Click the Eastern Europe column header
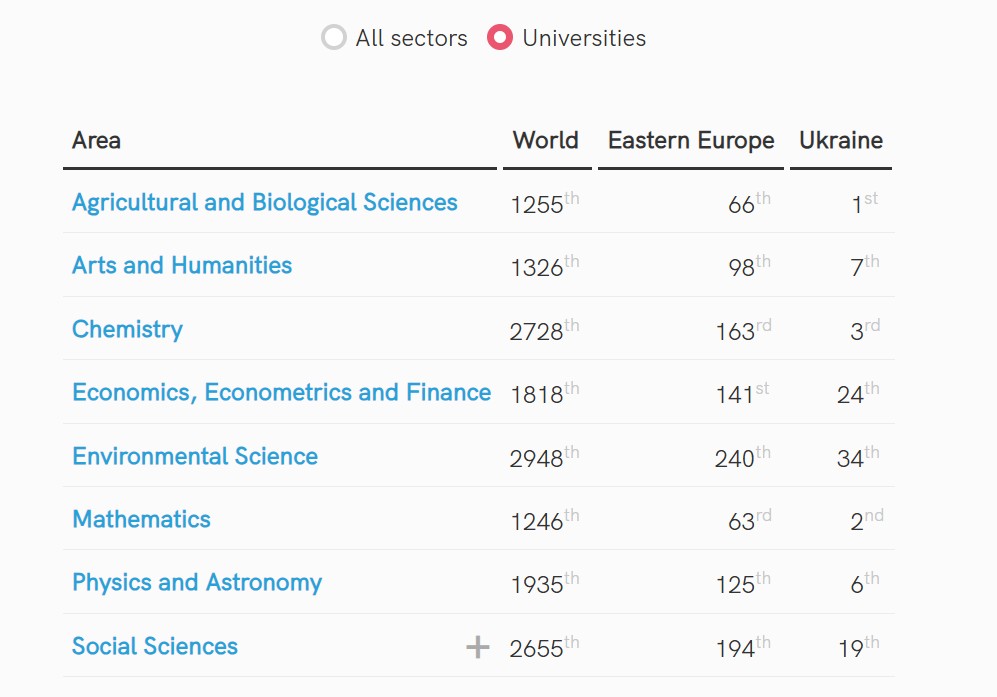Screen dimensions: 997x697 (691, 140)
